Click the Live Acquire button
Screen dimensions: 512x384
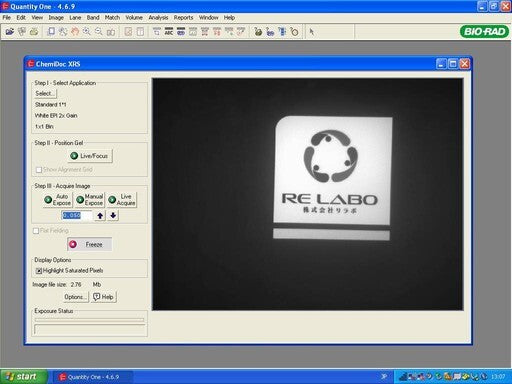click(x=122, y=200)
